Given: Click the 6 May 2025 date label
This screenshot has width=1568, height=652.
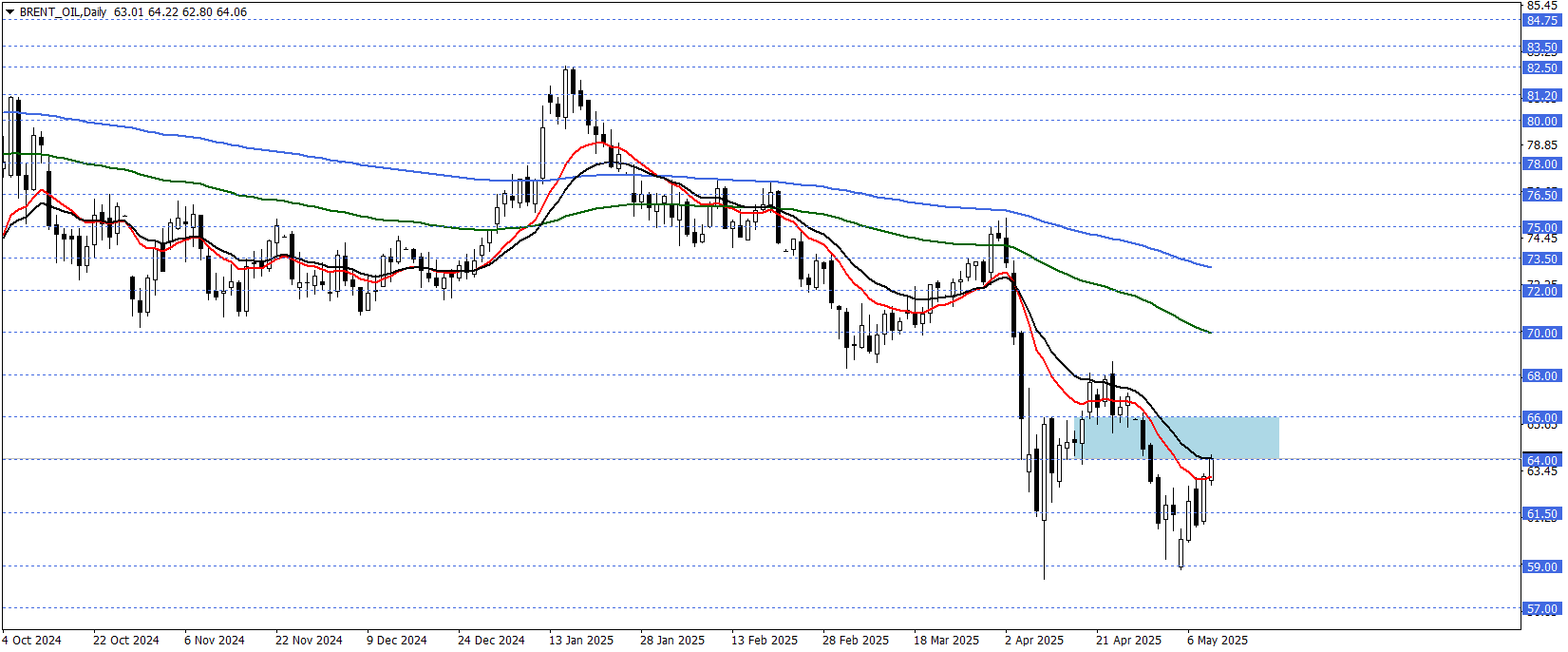Looking at the screenshot, I should click(1218, 641).
